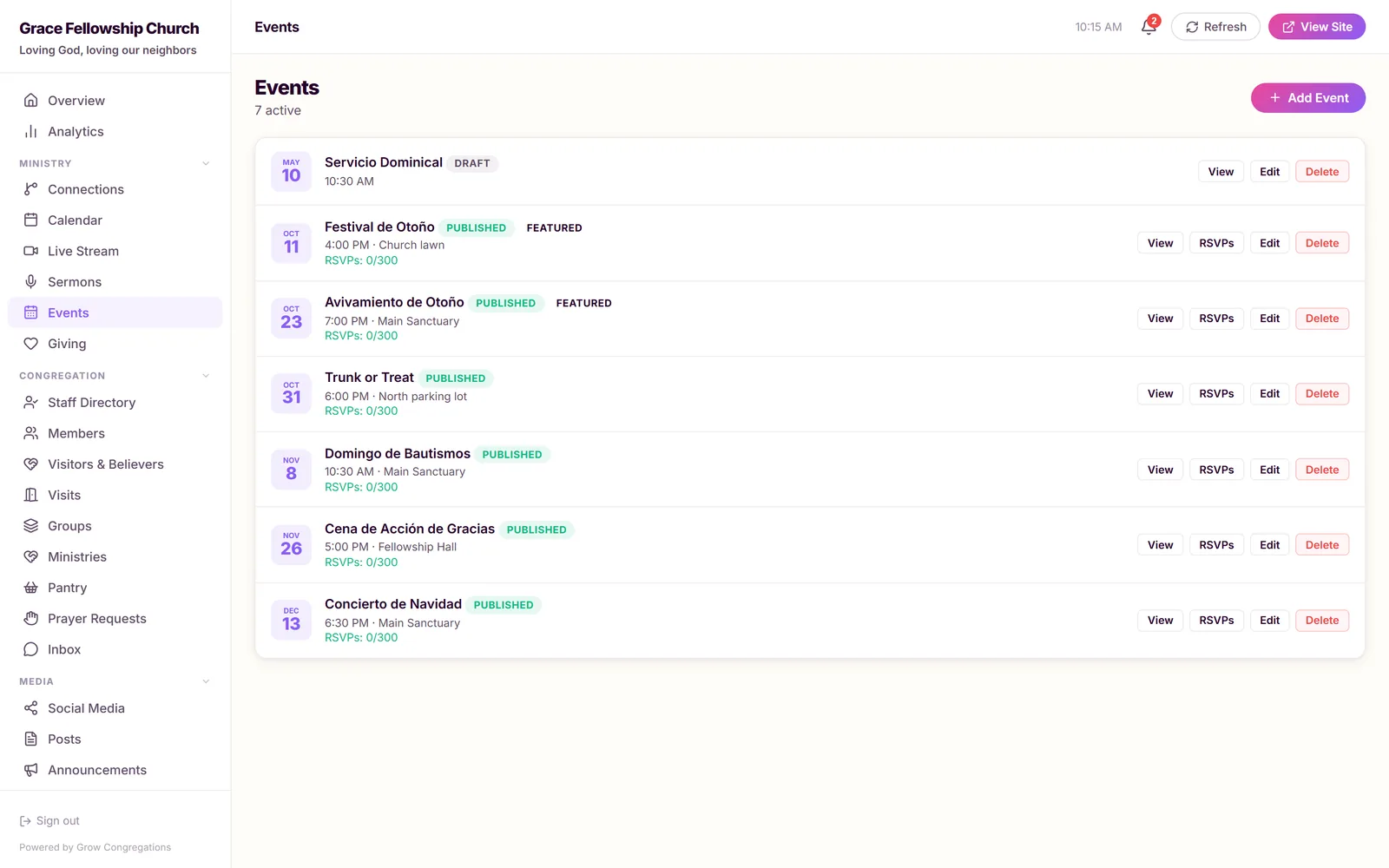Open Posts in the sidebar
This screenshot has width=1389, height=868.
point(115,740)
